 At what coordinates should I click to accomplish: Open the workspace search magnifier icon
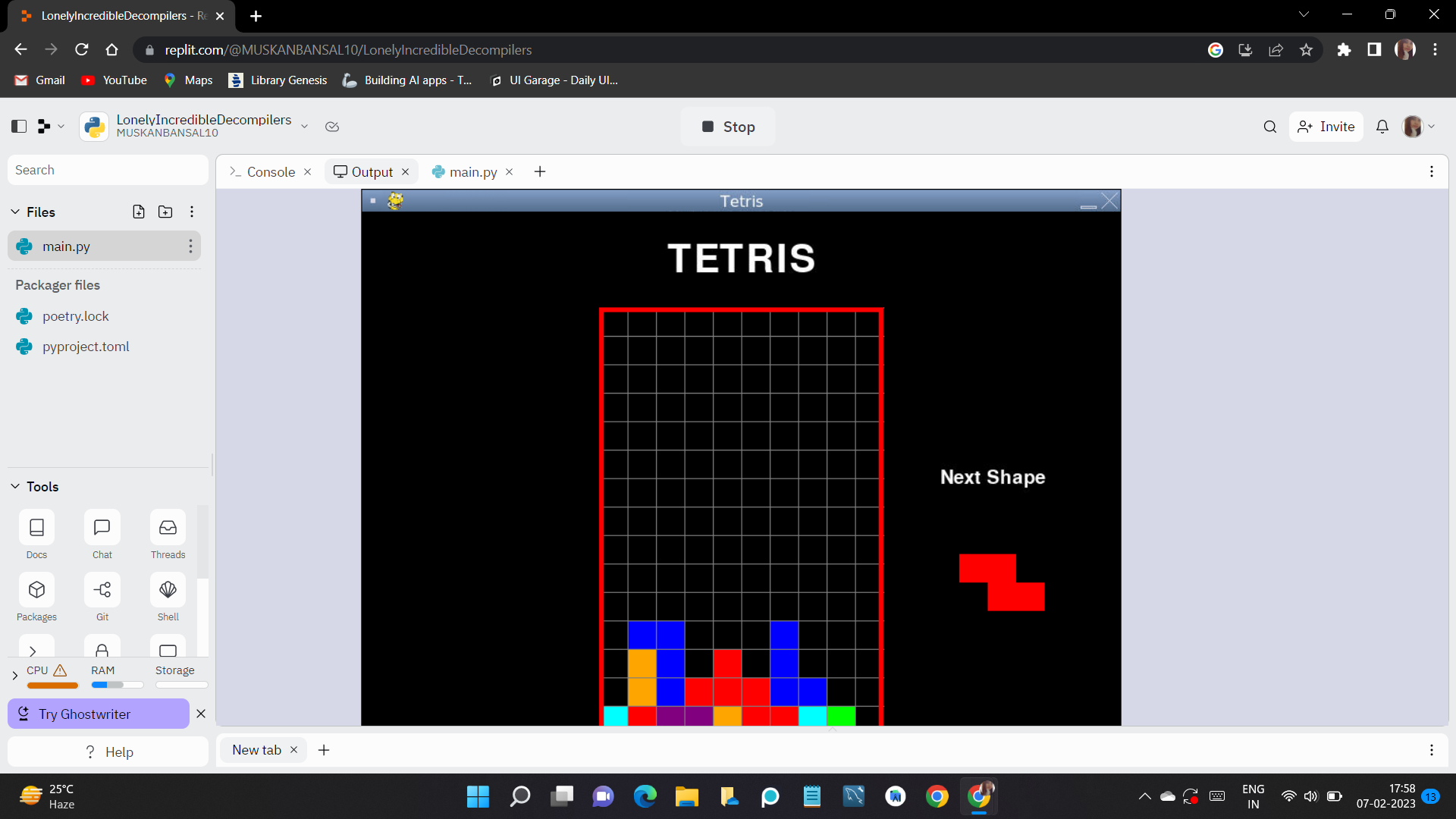coord(1270,127)
